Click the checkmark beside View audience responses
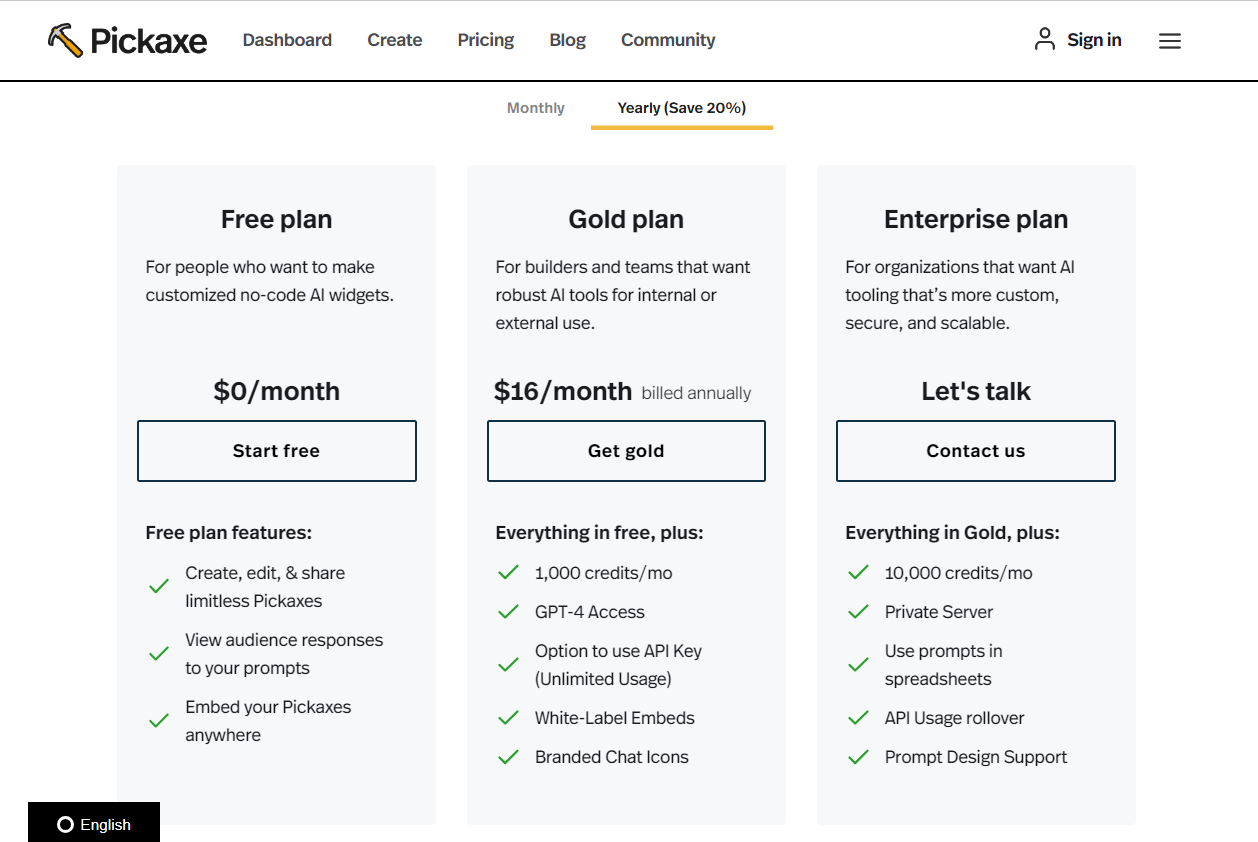The image size is (1258, 842). click(x=158, y=654)
